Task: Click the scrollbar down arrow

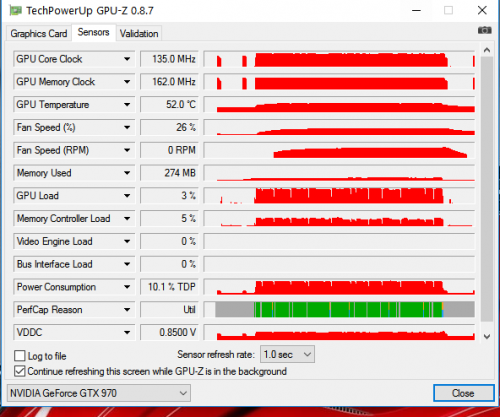Action: click(487, 336)
